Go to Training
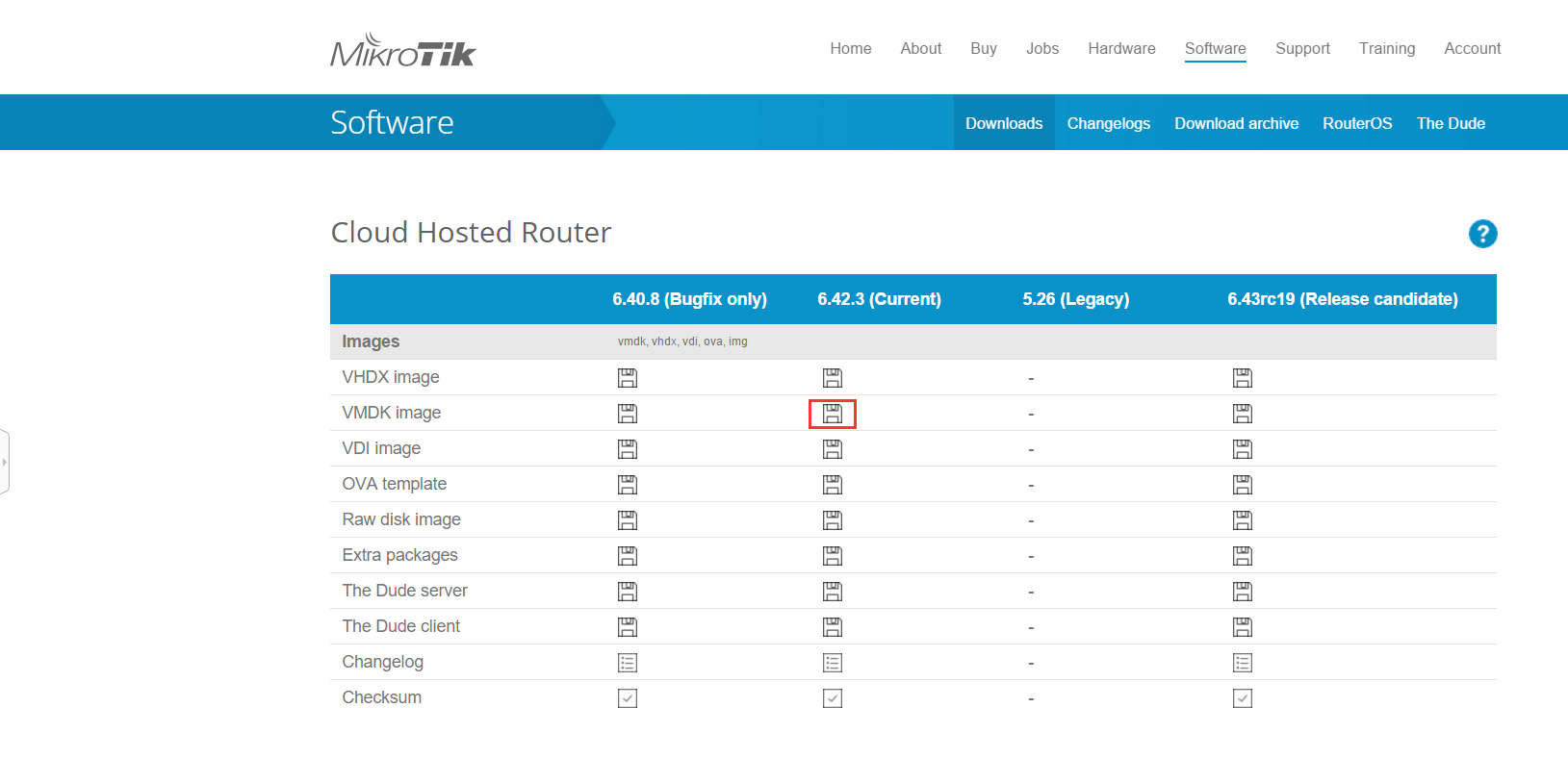This screenshot has width=1568, height=758. coord(1387,48)
